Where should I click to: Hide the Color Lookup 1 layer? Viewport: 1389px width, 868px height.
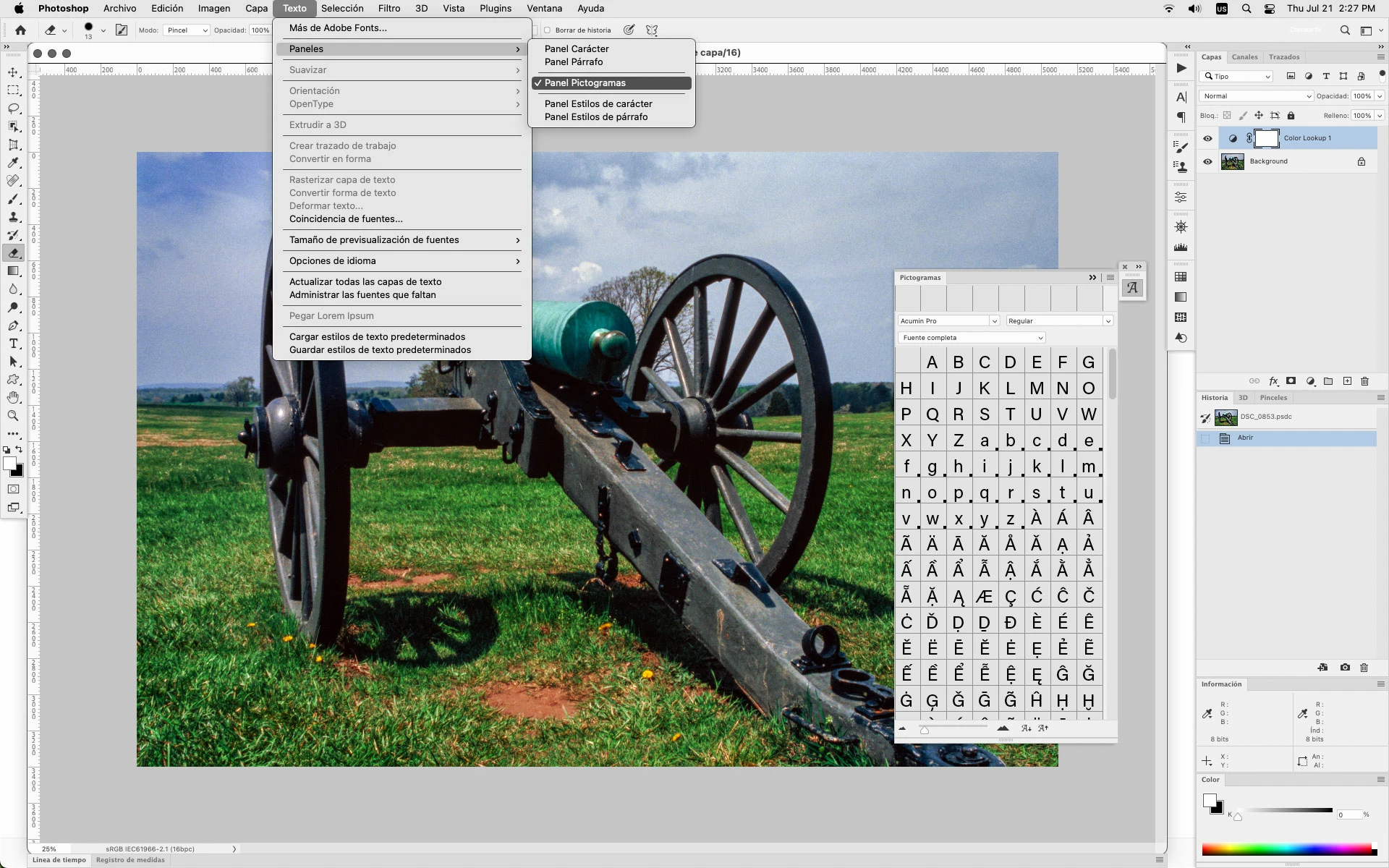[1207, 138]
